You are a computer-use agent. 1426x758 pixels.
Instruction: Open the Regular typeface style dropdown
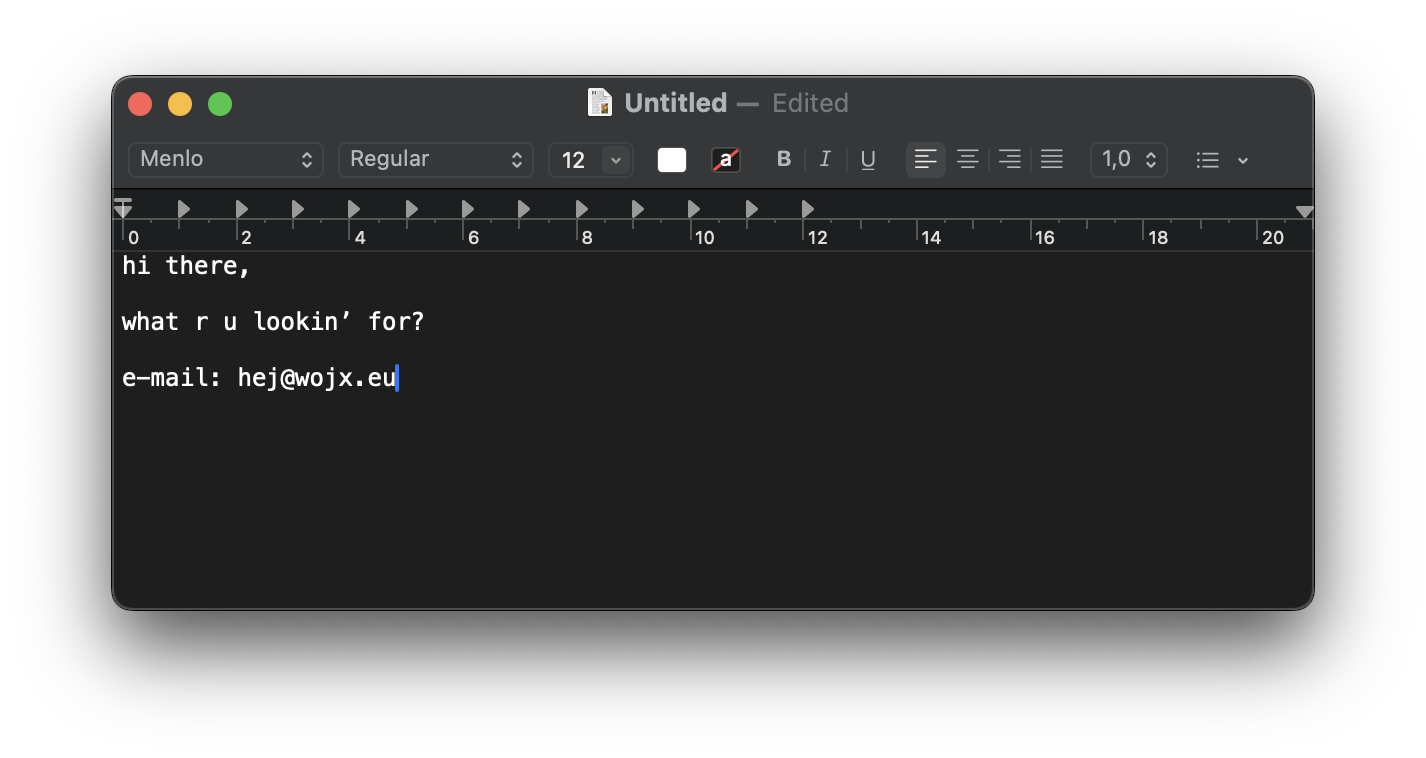click(436, 160)
